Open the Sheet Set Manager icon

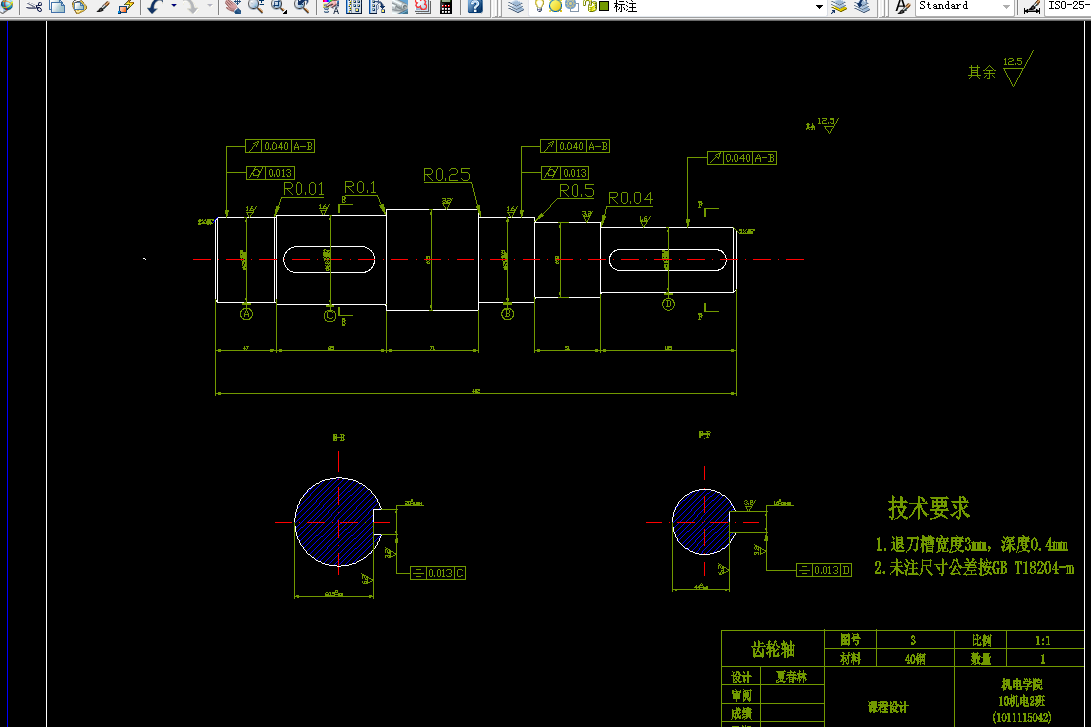tap(400, 7)
